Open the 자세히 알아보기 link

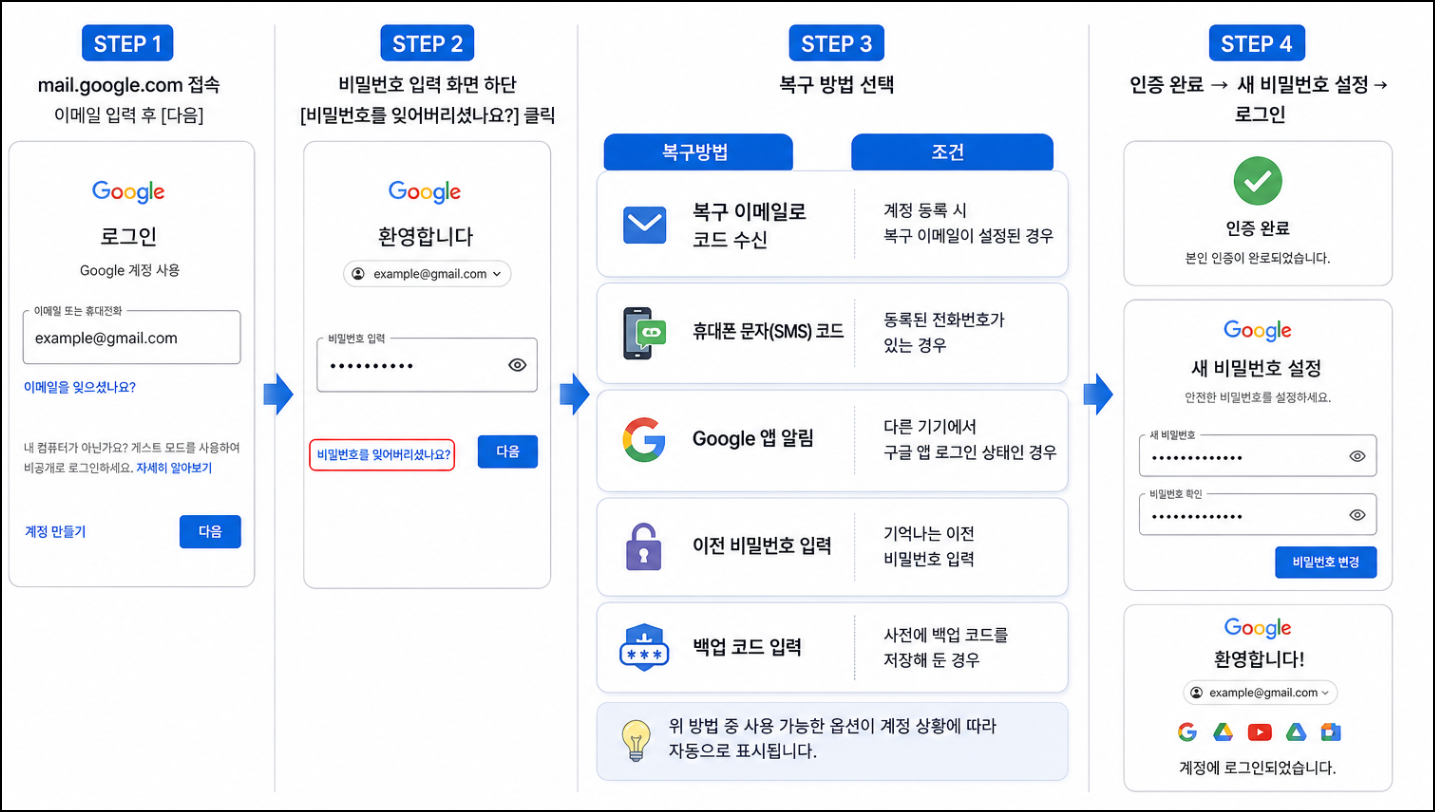[x=174, y=467]
